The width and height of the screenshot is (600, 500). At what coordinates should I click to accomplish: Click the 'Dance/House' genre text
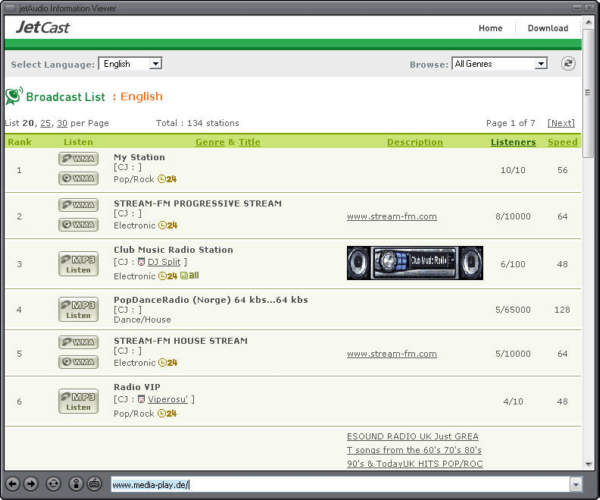click(x=142, y=320)
